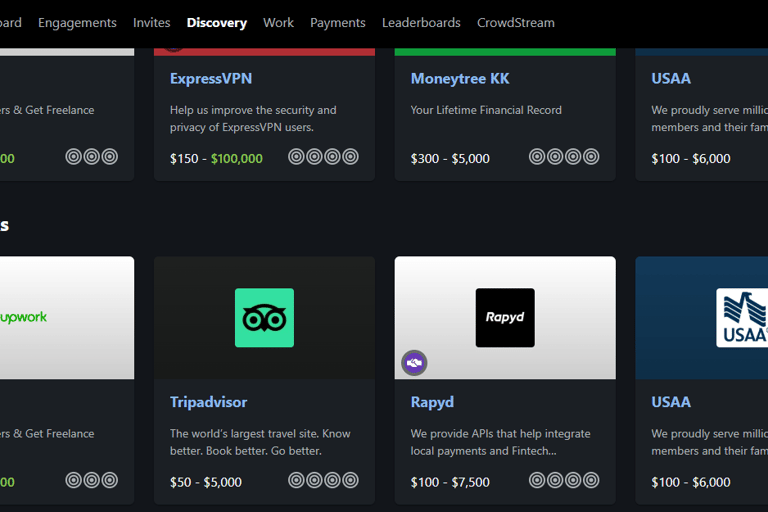
Task: Click the Moneytree KK priority target icons
Action: [564, 157]
